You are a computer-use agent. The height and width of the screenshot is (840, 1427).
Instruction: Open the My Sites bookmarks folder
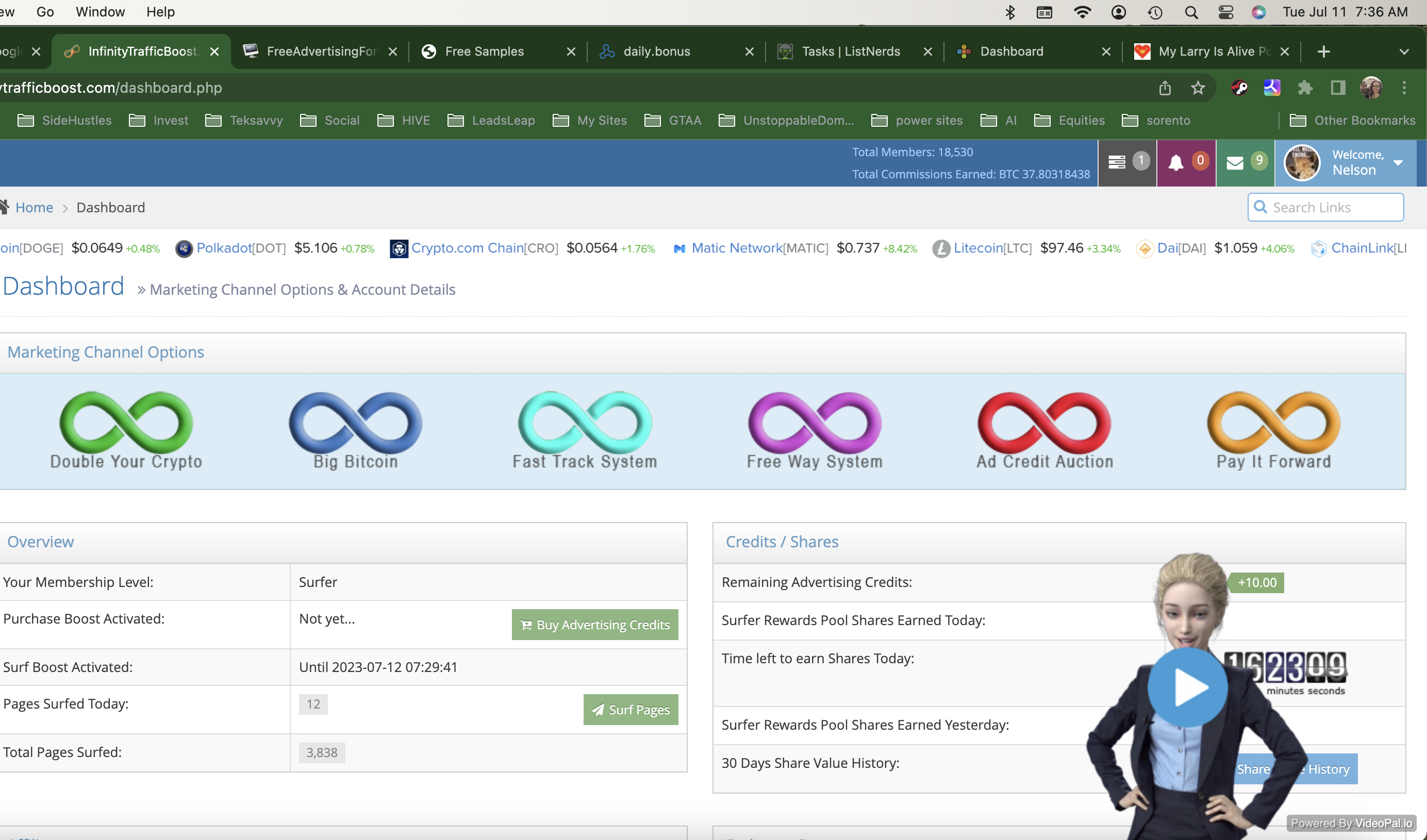point(589,121)
